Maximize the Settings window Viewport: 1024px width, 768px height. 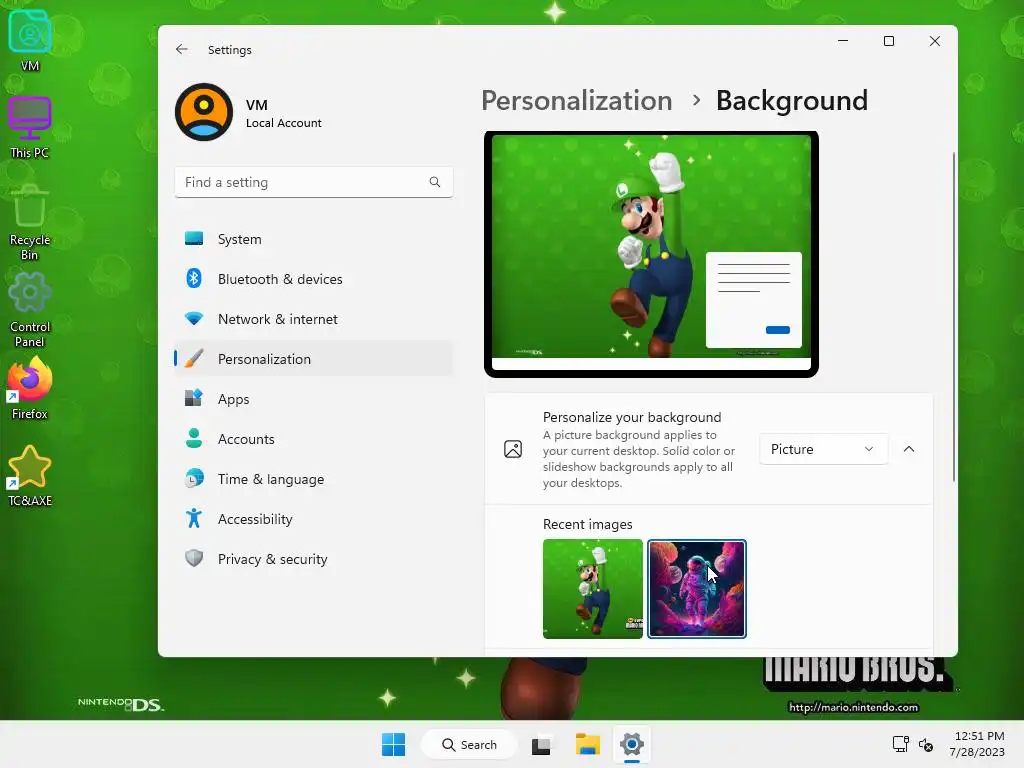point(889,41)
